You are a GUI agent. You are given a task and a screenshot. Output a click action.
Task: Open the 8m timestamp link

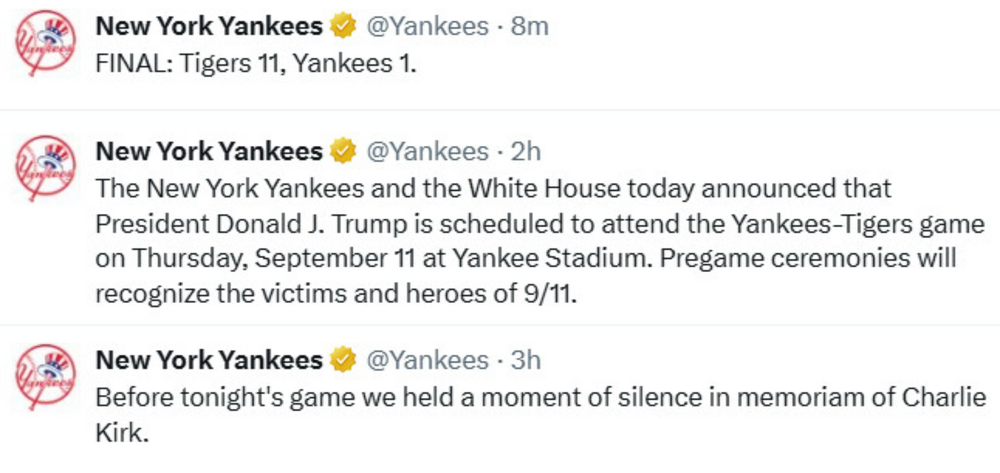point(530,27)
